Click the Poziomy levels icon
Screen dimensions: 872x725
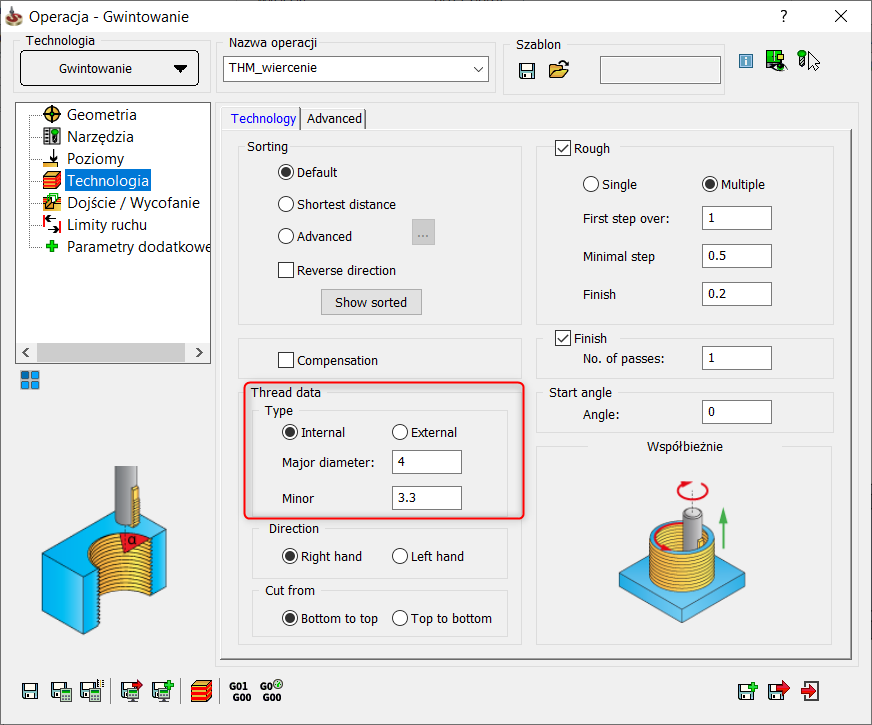(x=51, y=158)
